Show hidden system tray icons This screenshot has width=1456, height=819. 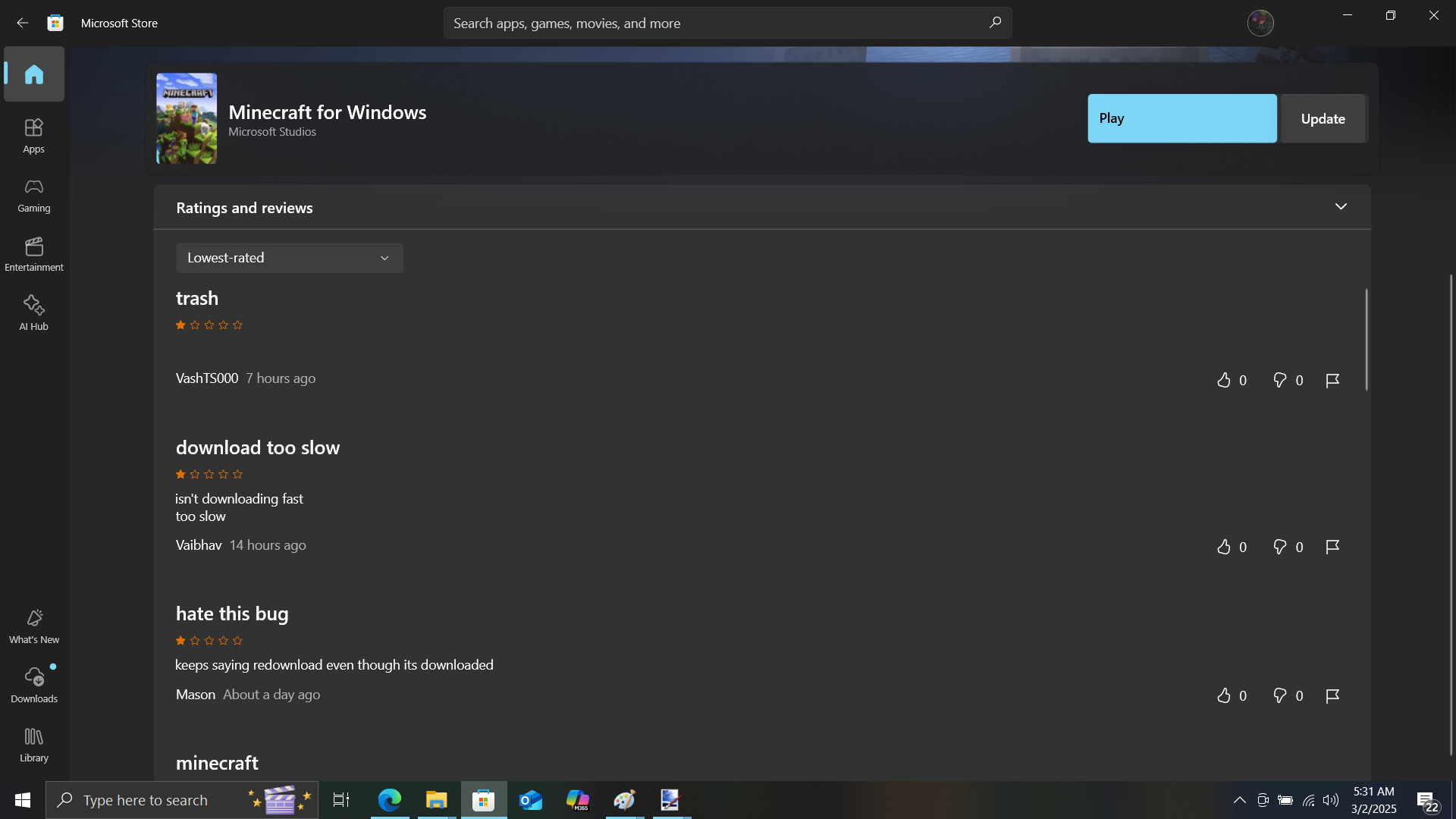[1239, 800]
